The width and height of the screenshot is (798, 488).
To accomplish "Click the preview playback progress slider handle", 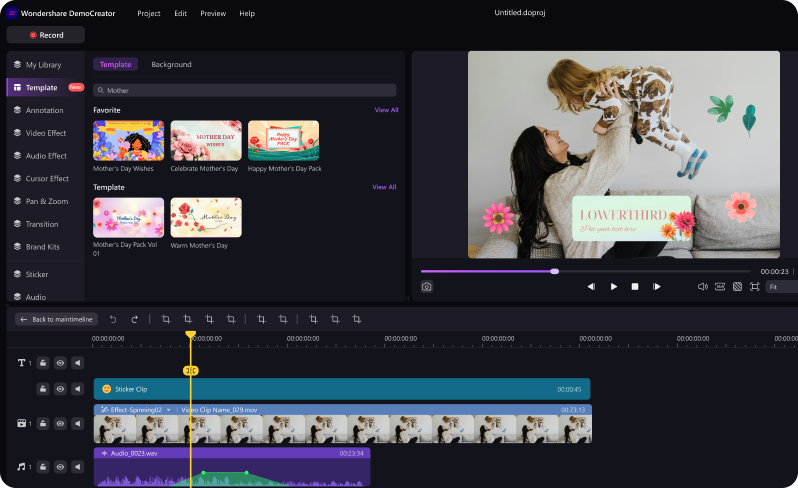I will click(555, 271).
